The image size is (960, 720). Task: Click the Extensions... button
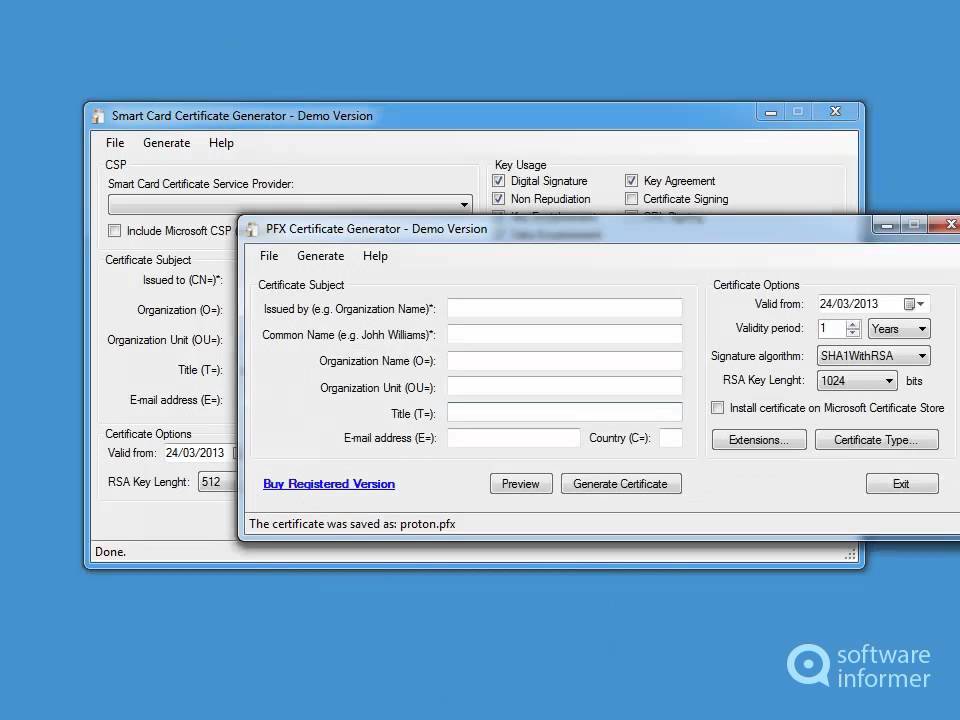tap(759, 440)
